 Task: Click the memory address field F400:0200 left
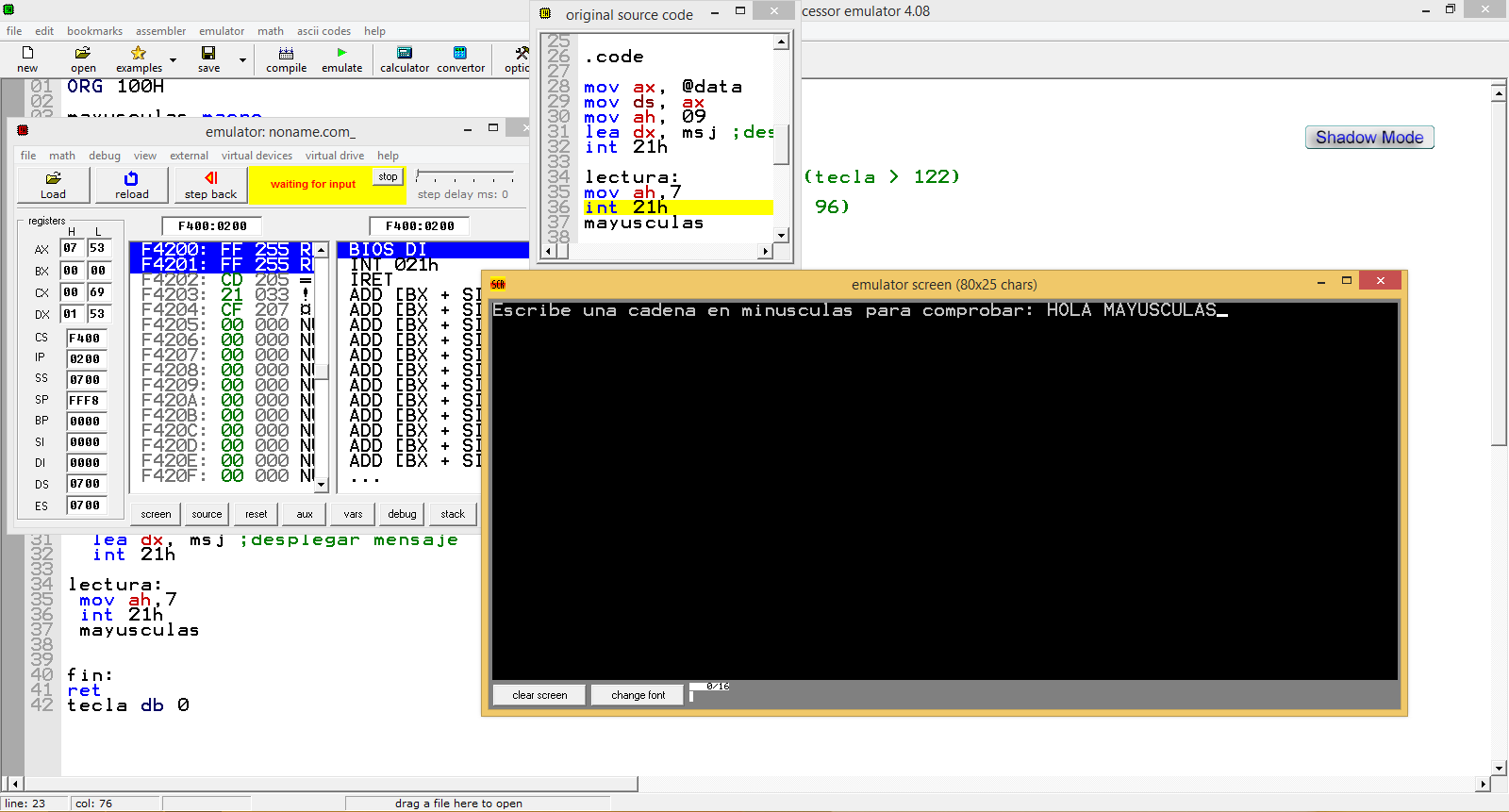coord(212,226)
